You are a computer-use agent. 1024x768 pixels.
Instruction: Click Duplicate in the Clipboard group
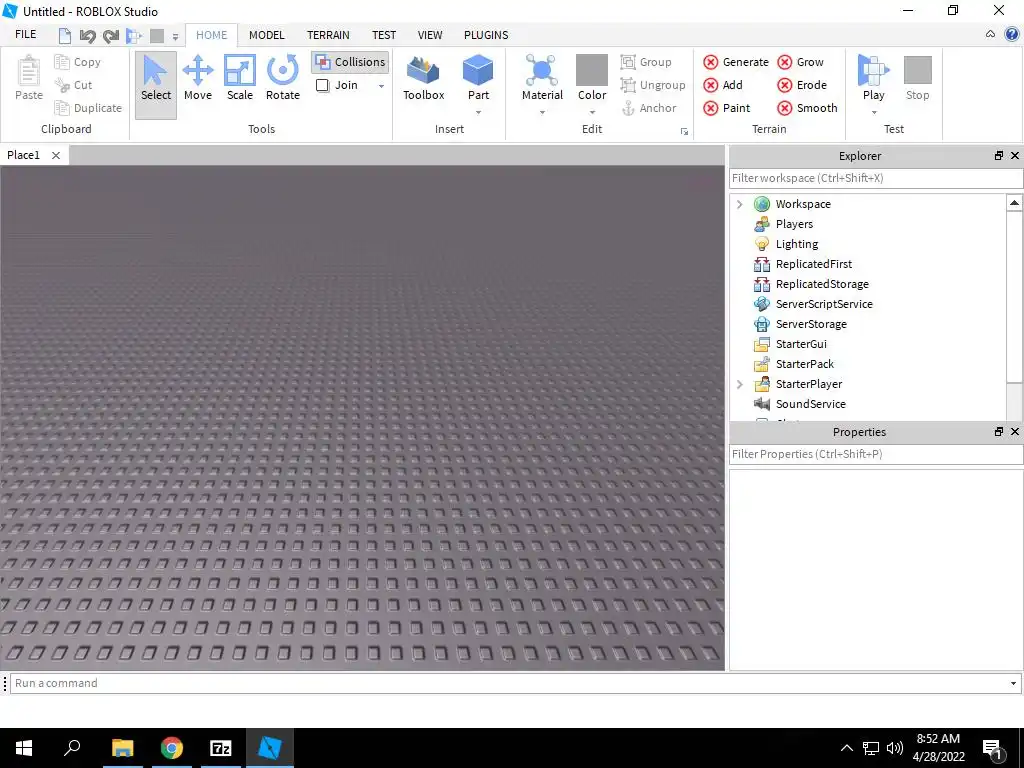(x=88, y=108)
